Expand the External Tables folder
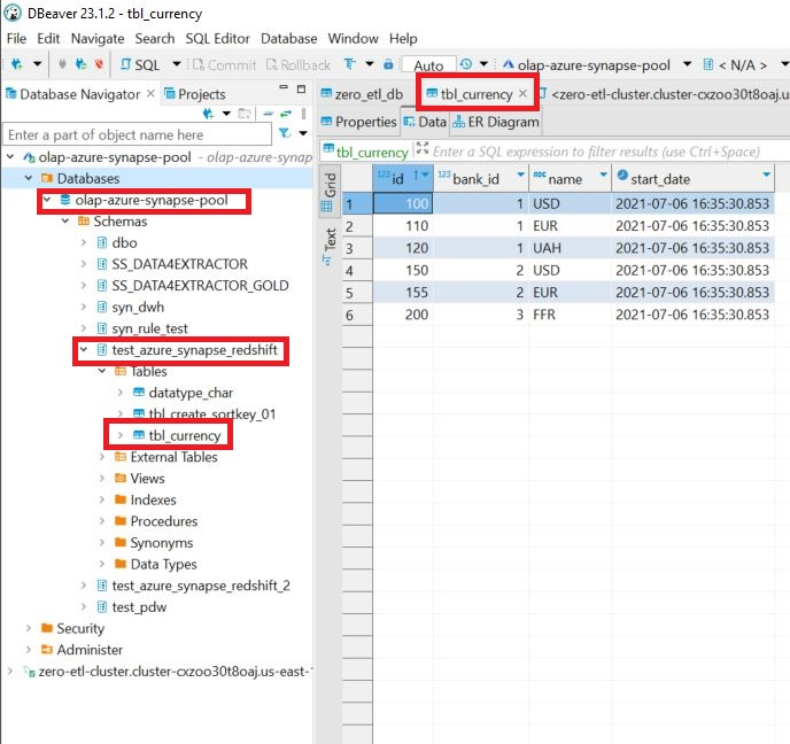 click(102, 457)
